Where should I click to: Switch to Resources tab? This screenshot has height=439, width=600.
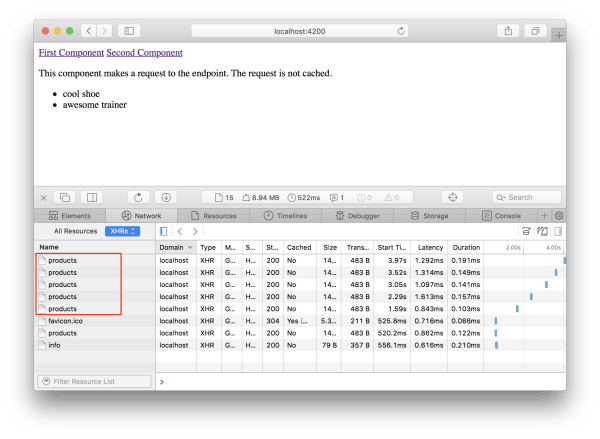[x=214, y=216]
